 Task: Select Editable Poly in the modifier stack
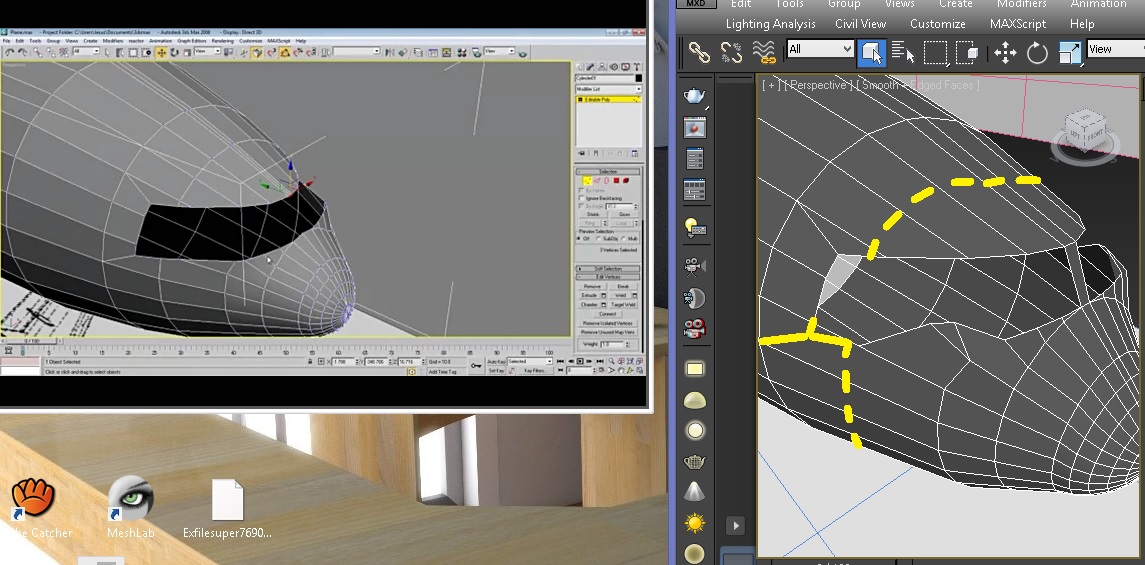[x=608, y=99]
